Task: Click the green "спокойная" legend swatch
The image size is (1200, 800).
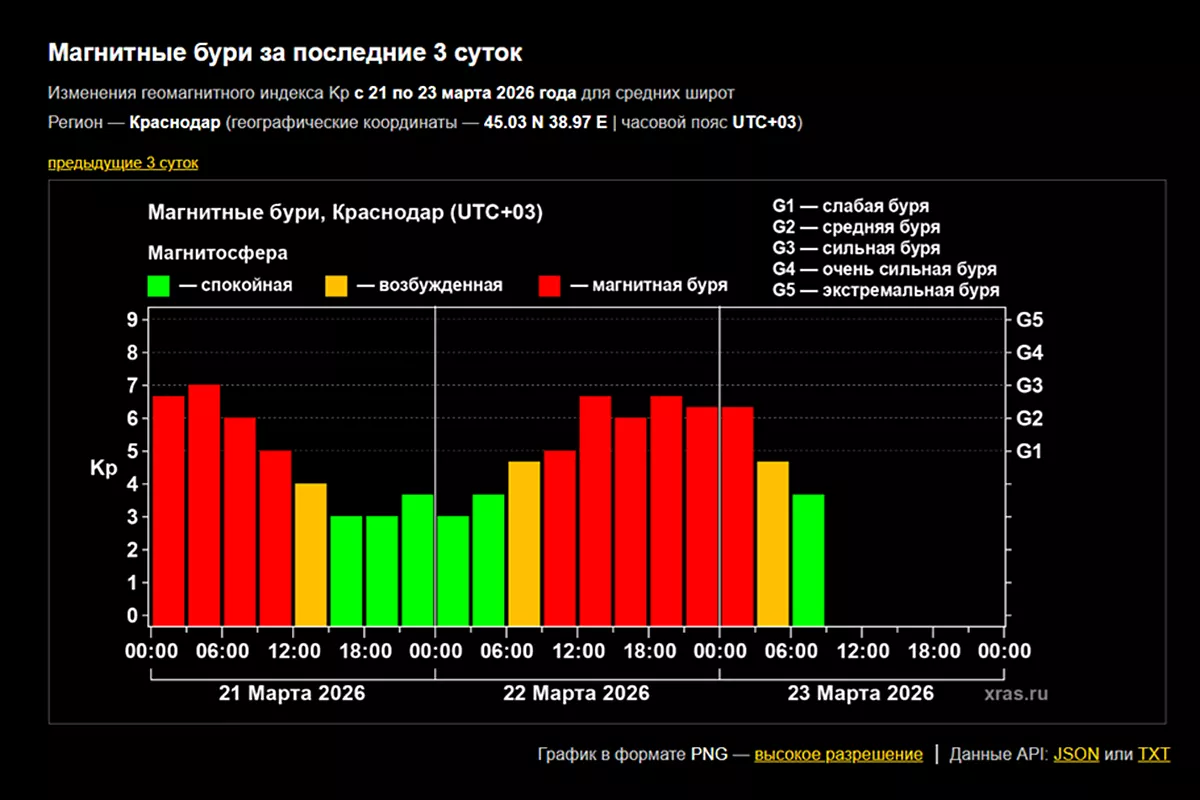Action: [159, 286]
